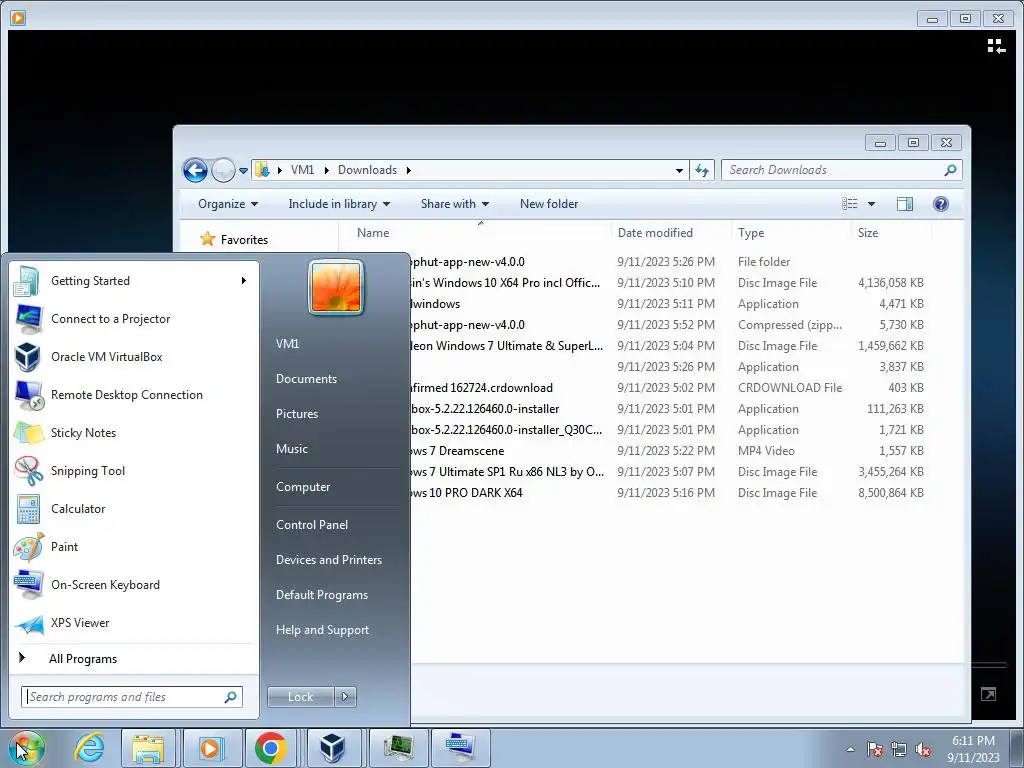Screen dimensions: 1024x768
Task: Show hidden tray icons arrow
Action: 850,749
